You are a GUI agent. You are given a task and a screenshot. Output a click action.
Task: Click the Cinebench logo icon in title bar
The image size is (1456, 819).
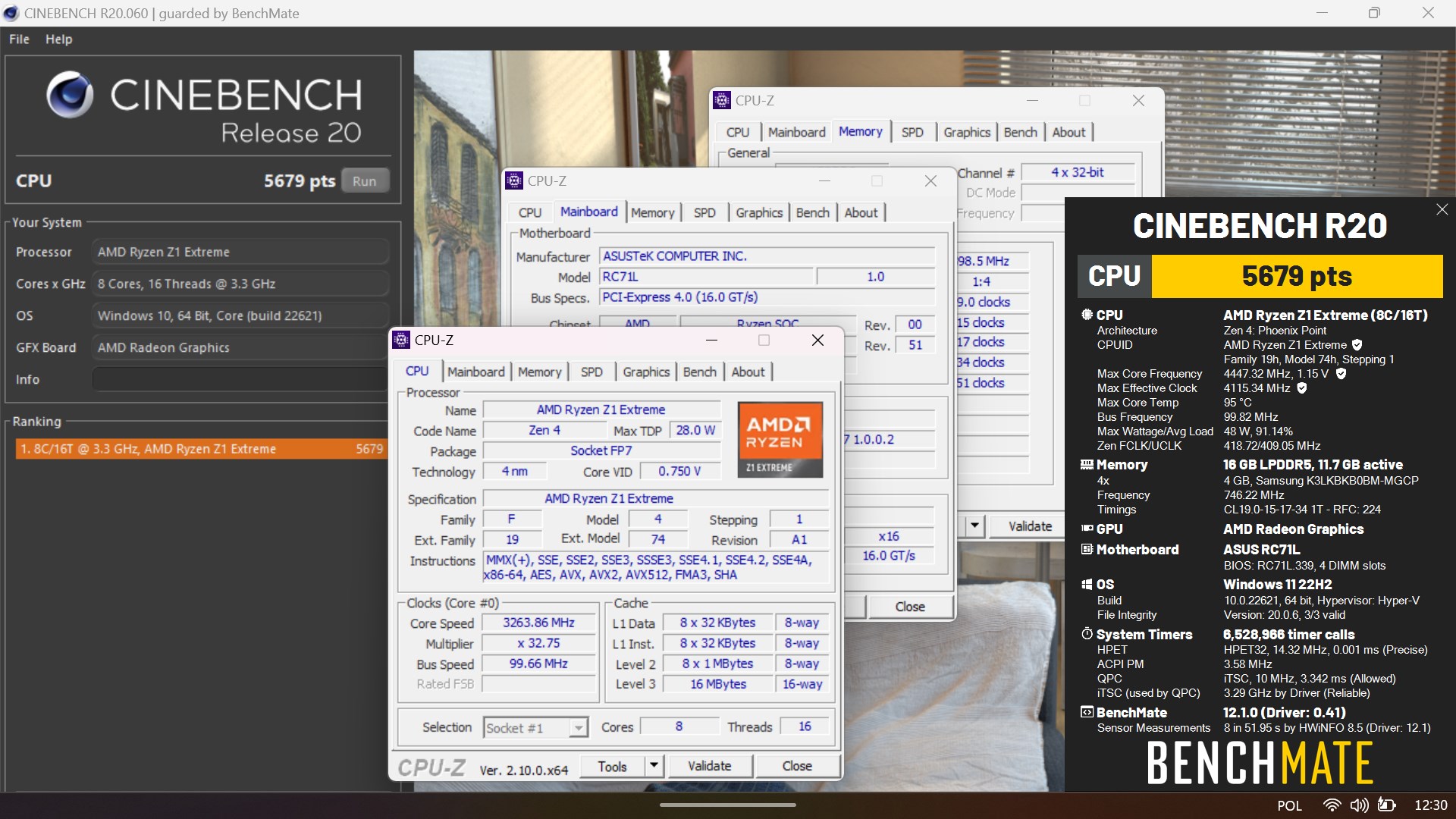pos(11,13)
